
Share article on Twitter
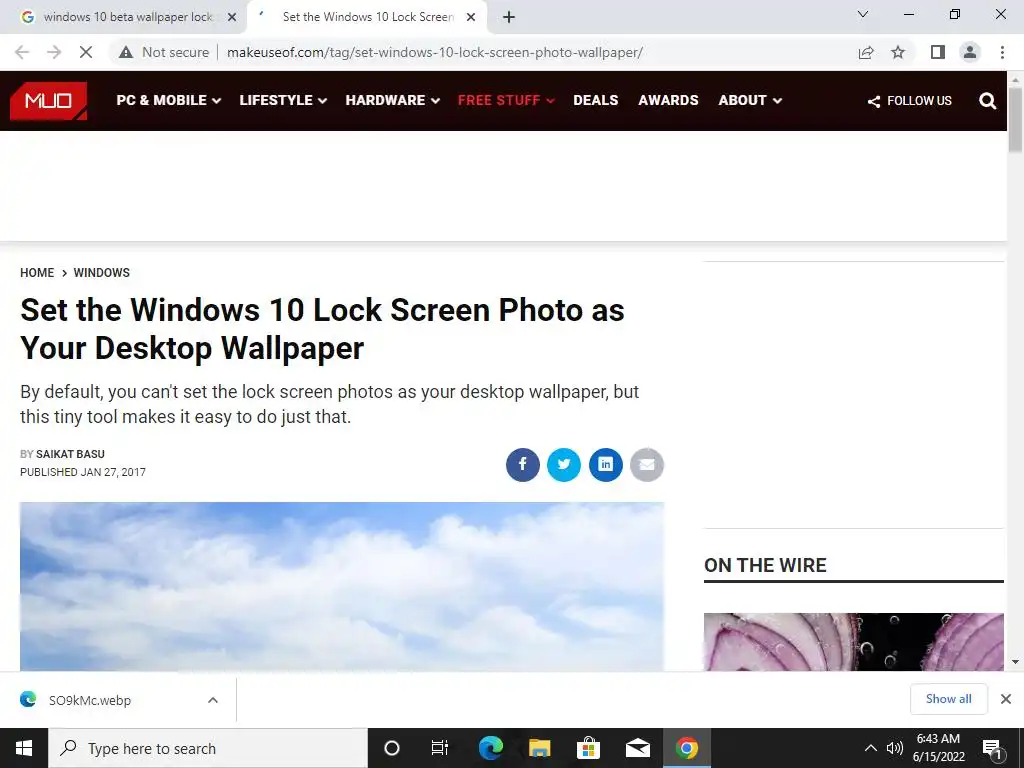point(564,464)
